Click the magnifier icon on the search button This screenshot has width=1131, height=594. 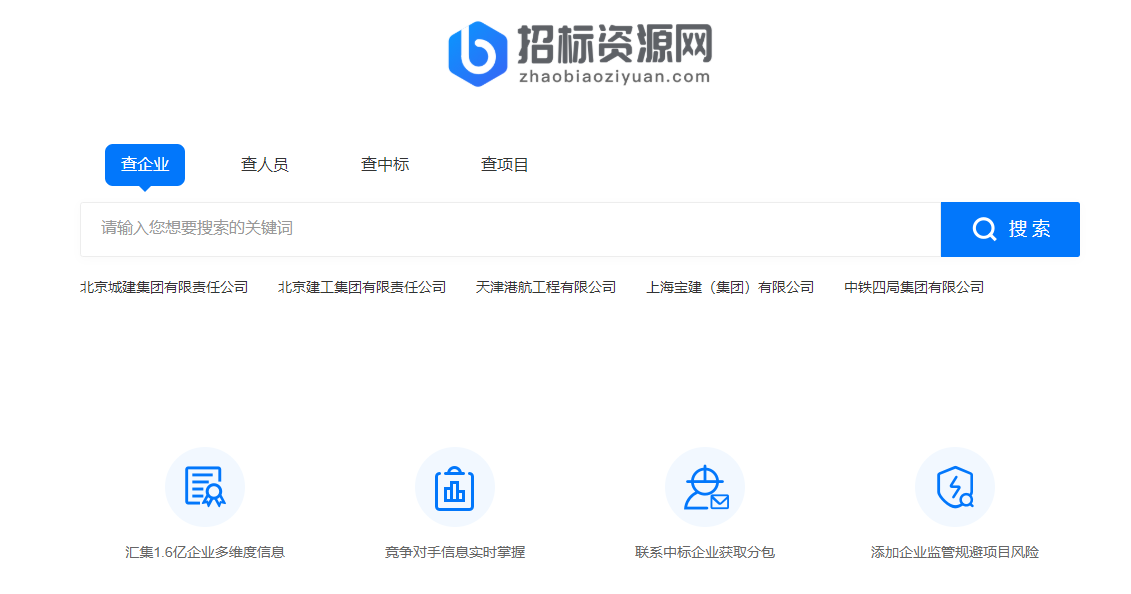click(984, 229)
